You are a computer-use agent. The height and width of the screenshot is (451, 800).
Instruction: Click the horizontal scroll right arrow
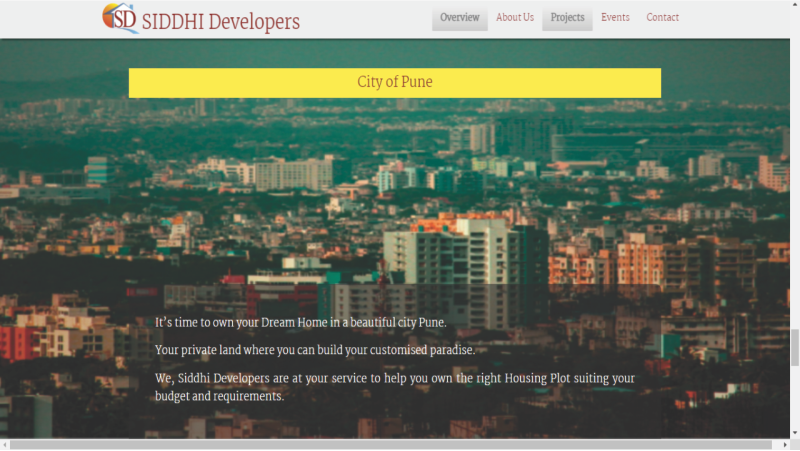pyautogui.click(x=785, y=445)
